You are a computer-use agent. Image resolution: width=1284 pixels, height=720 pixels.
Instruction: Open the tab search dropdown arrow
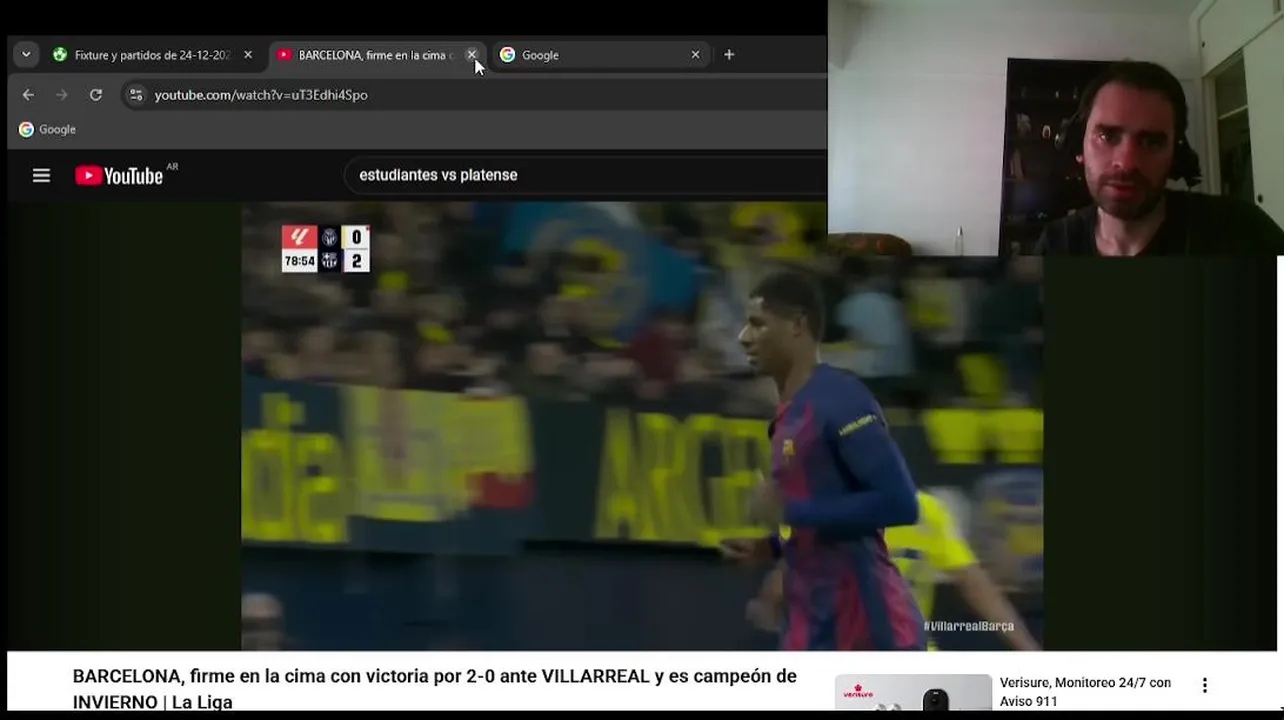pyautogui.click(x=26, y=55)
